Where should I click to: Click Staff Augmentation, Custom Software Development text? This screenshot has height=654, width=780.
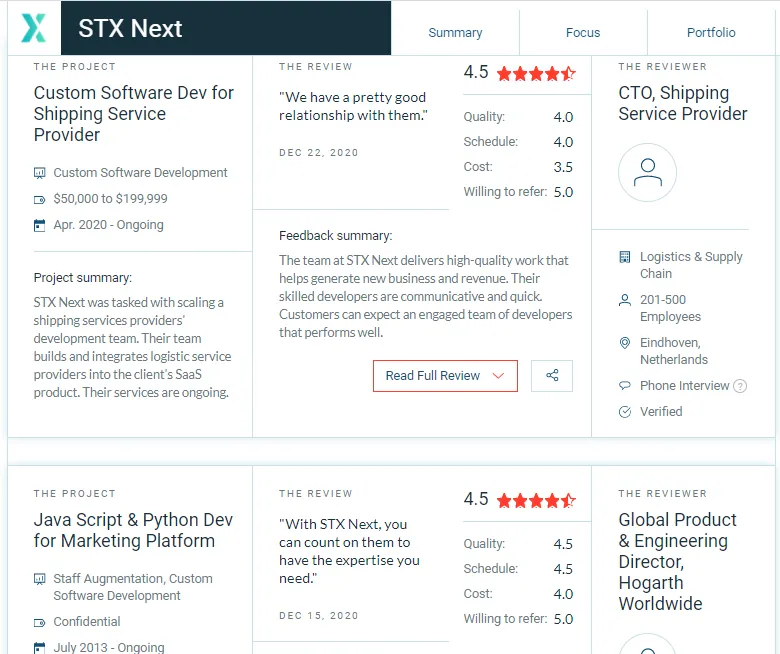click(x=133, y=587)
